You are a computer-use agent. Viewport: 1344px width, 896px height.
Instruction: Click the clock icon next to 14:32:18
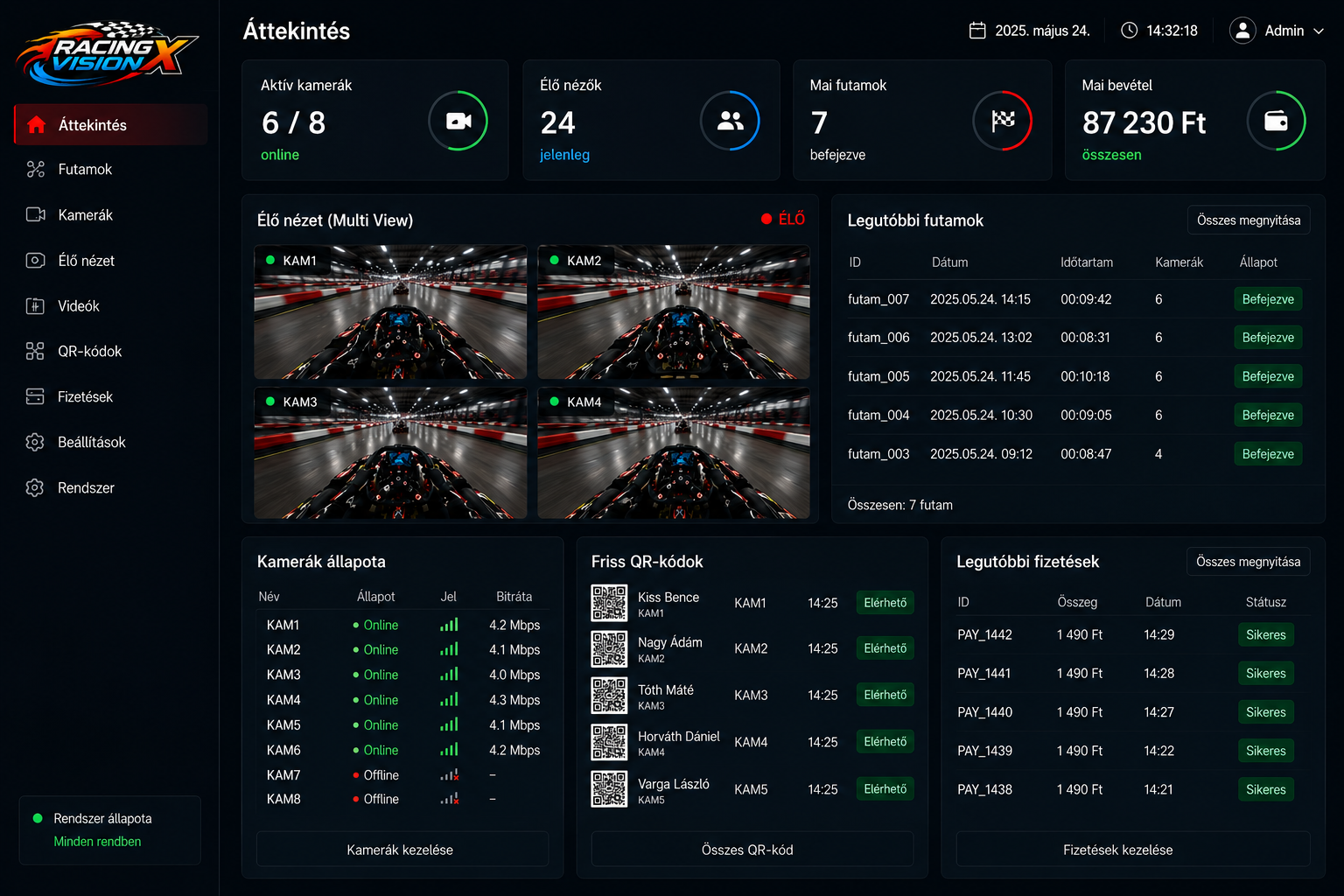click(x=1130, y=31)
